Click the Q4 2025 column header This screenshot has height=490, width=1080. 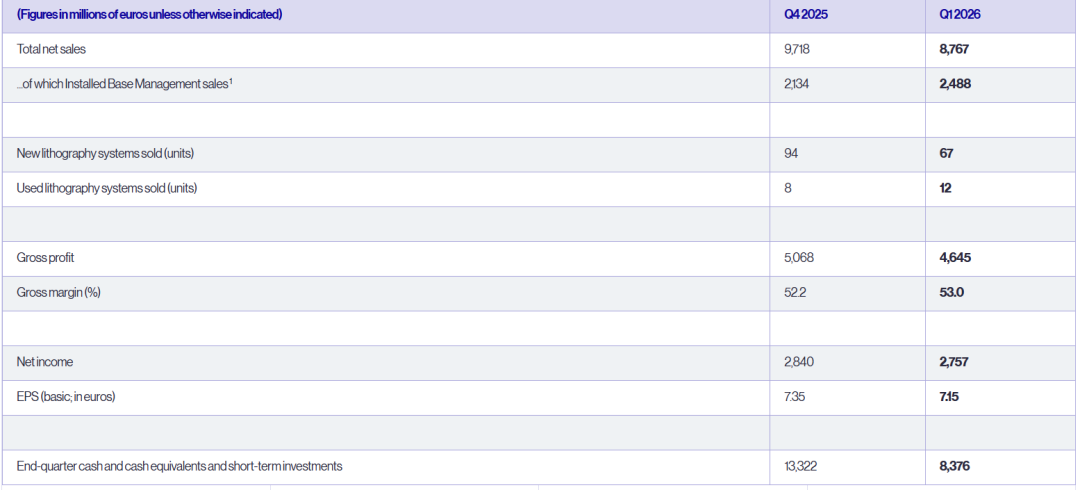pyautogui.click(x=805, y=14)
